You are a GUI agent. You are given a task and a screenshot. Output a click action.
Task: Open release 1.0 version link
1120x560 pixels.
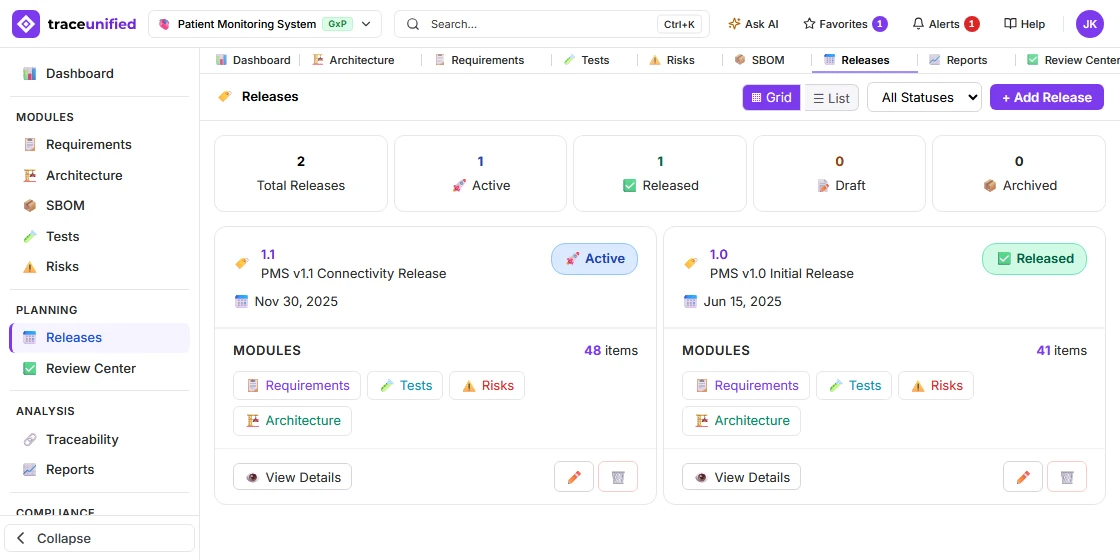[x=719, y=254]
